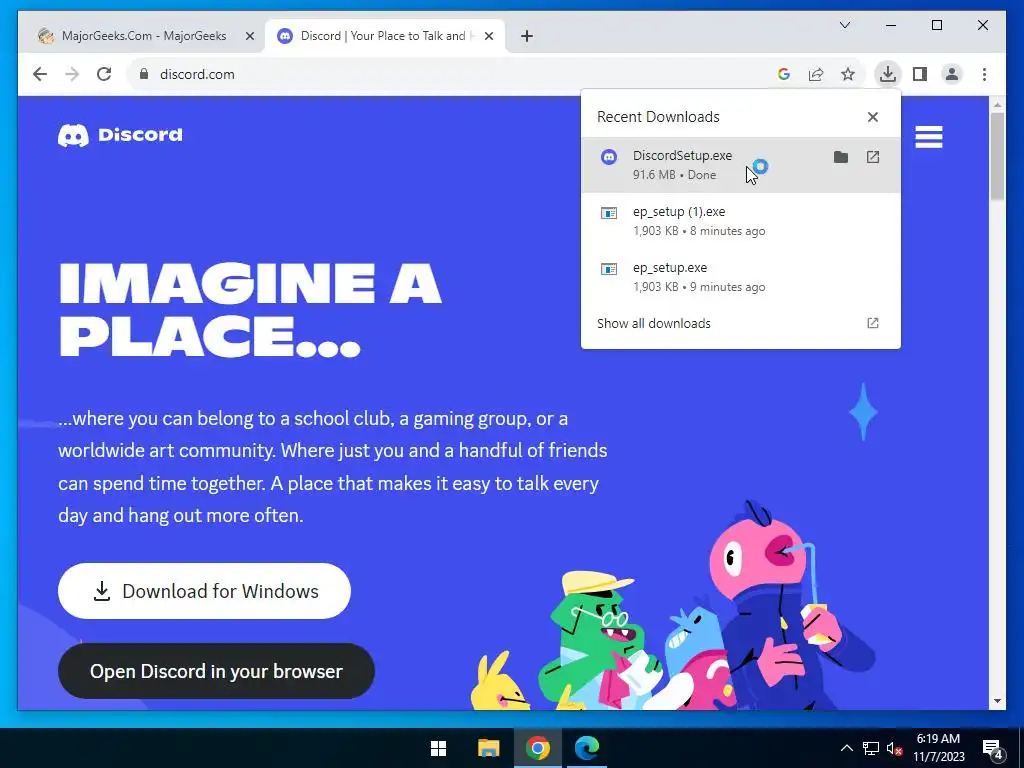Image resolution: width=1024 pixels, height=768 pixels.
Task: Click the Discord logo on the page
Action: [120, 135]
